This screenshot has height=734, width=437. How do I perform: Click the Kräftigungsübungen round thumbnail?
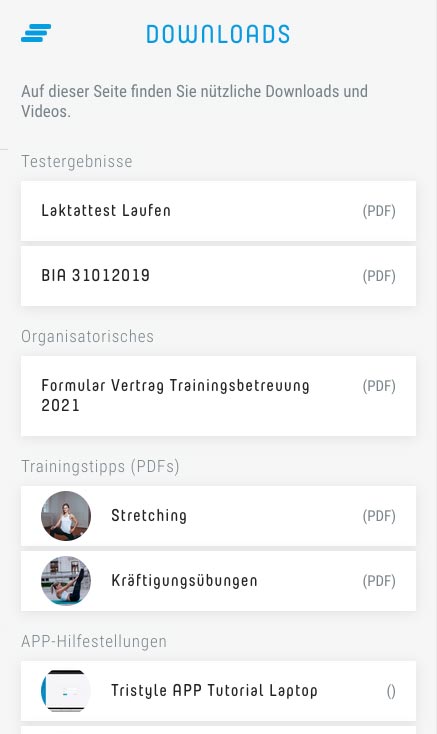coord(66,581)
